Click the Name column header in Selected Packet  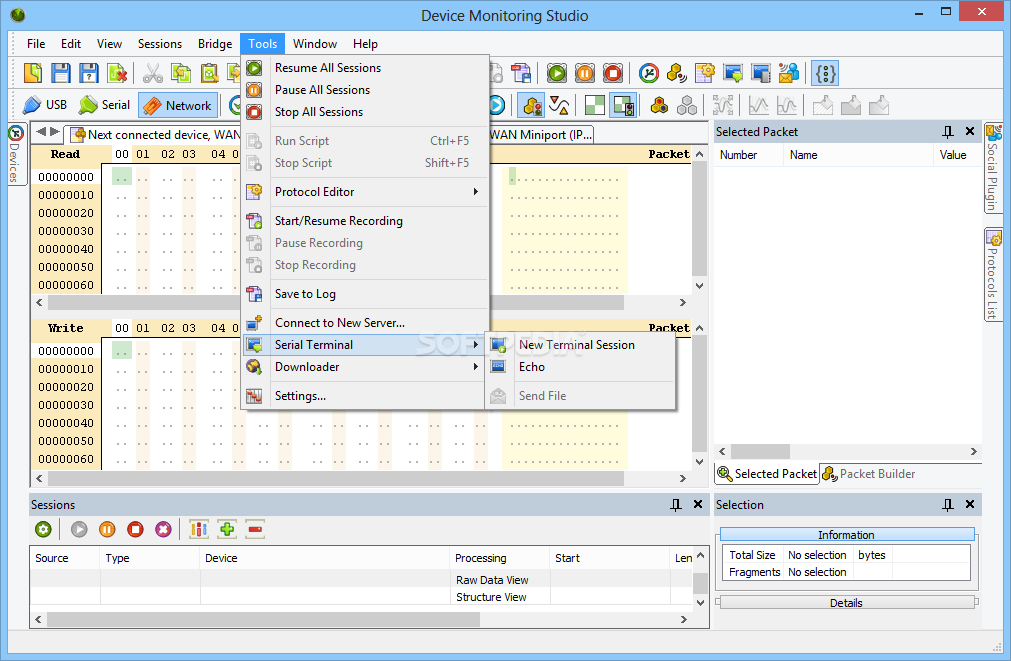858,155
